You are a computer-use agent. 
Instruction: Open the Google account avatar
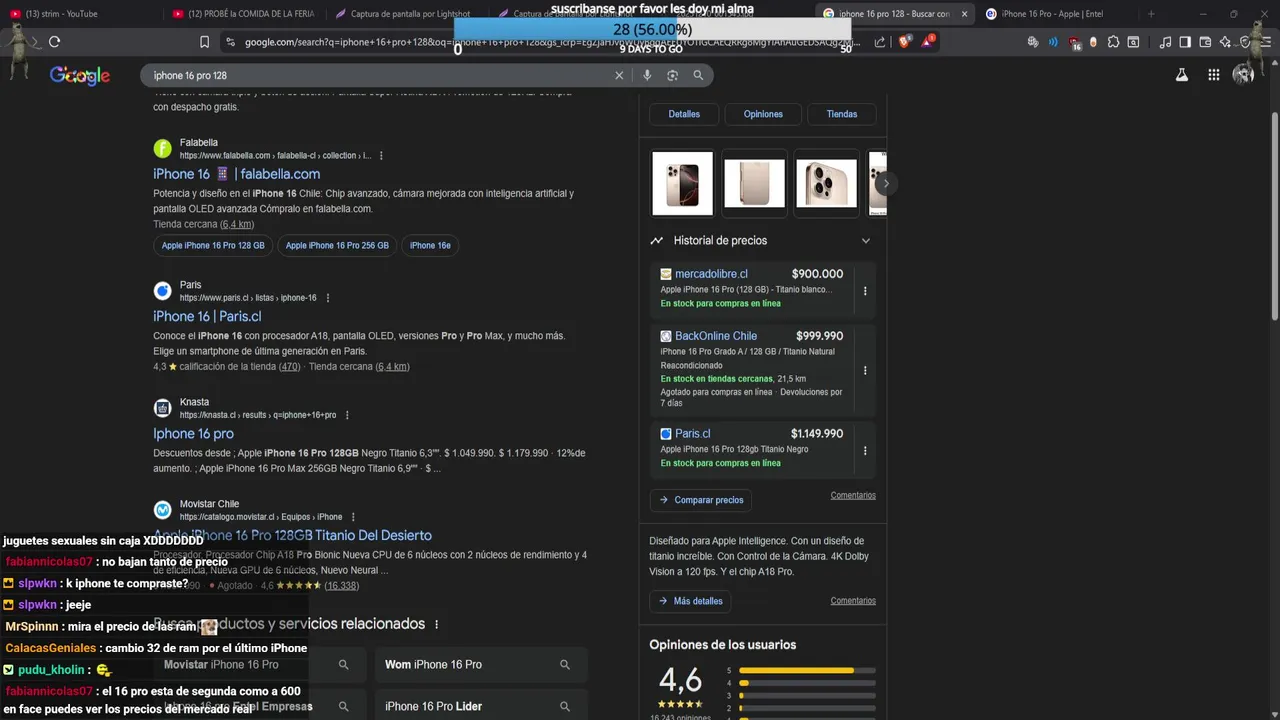[x=1243, y=75]
